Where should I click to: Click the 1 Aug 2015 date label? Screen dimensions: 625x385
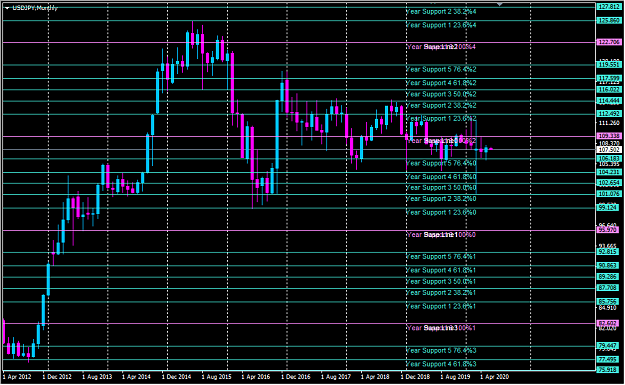point(216,377)
